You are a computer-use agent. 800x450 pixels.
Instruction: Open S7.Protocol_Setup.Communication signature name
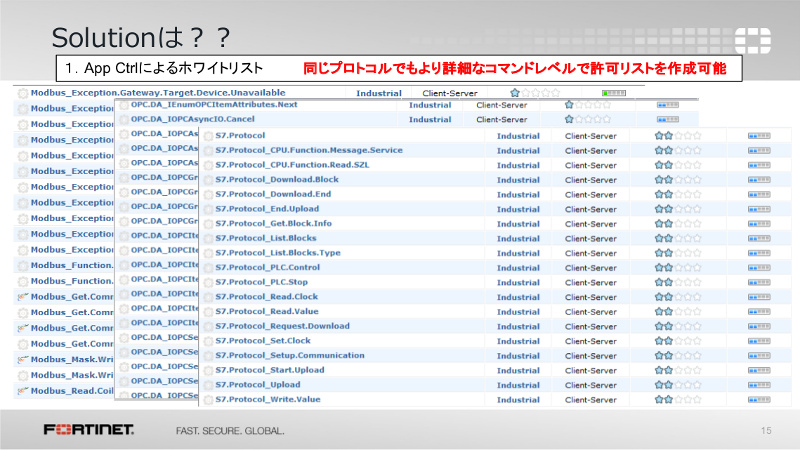pos(290,355)
